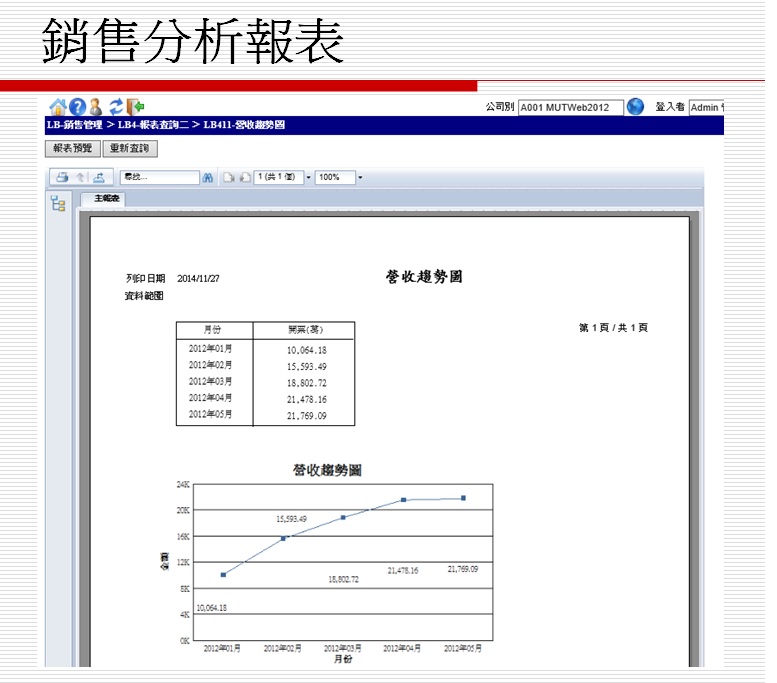Click table value 21,478.16
This screenshot has height=683, width=777.
click(x=307, y=399)
